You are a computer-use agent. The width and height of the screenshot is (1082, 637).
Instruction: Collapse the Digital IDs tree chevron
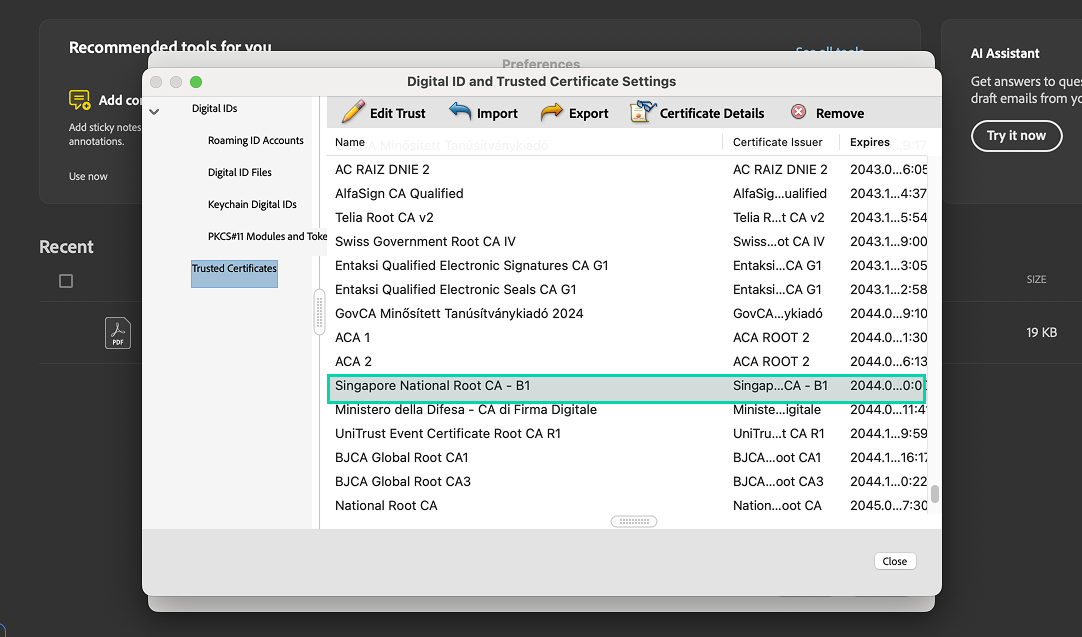coord(154,111)
